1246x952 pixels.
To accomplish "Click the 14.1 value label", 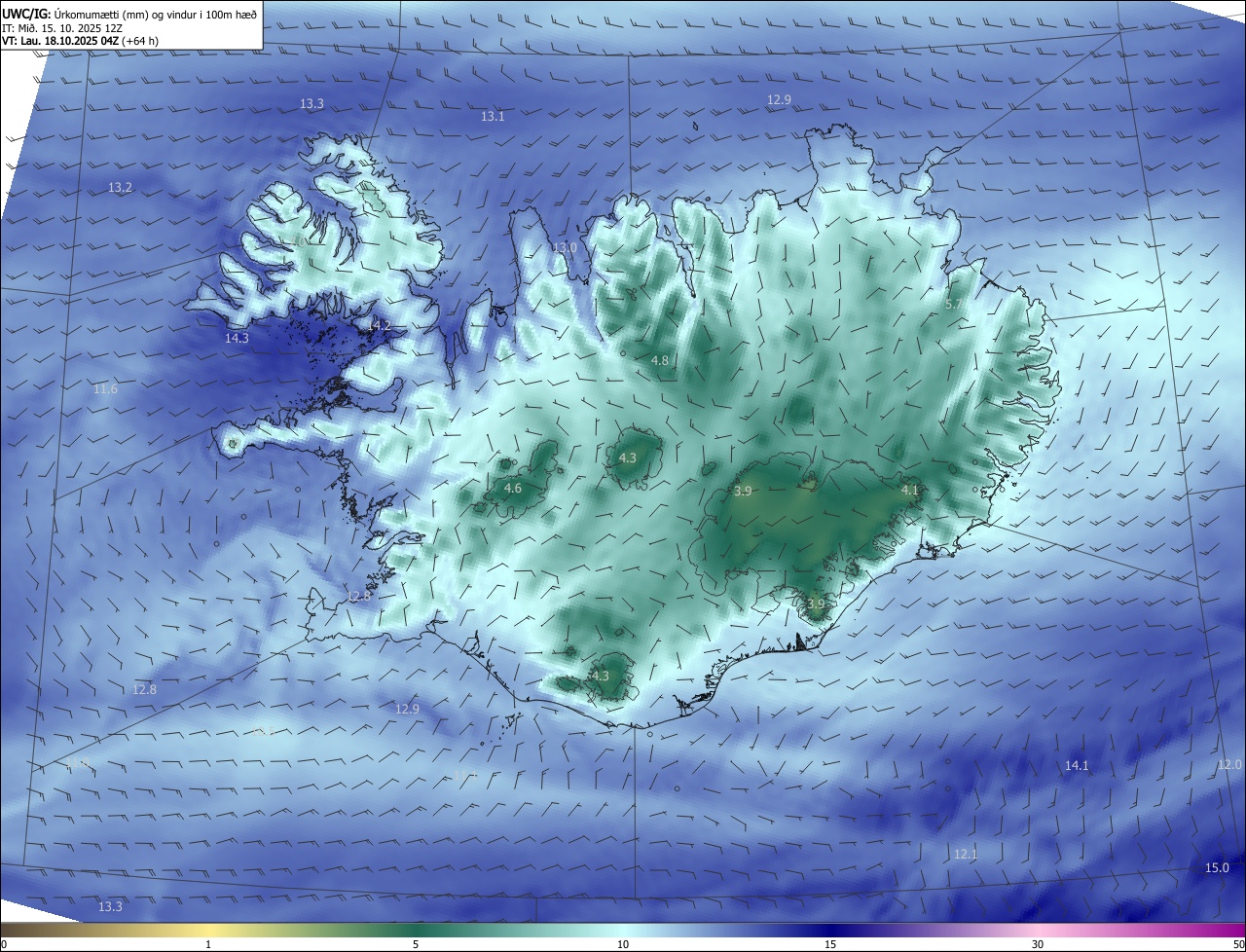I will pyautogui.click(x=1077, y=766).
